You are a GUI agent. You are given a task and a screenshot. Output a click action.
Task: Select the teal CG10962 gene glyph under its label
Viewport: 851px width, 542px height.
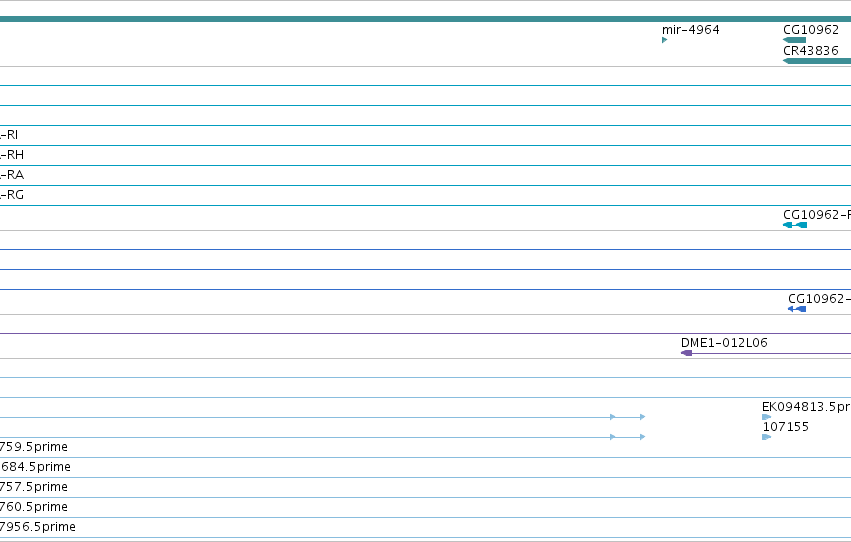coord(795,40)
